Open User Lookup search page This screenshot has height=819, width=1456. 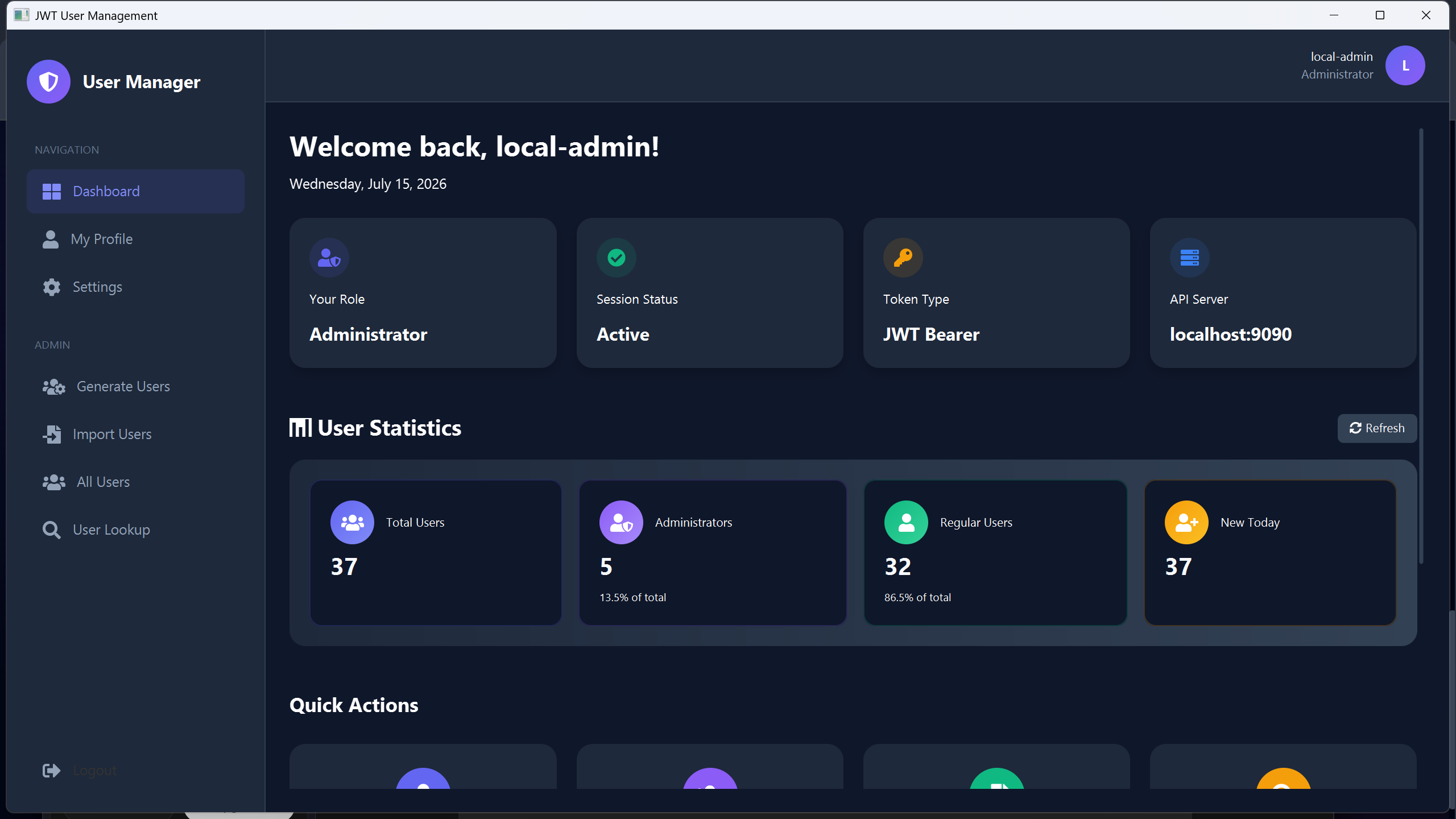[x=135, y=530]
